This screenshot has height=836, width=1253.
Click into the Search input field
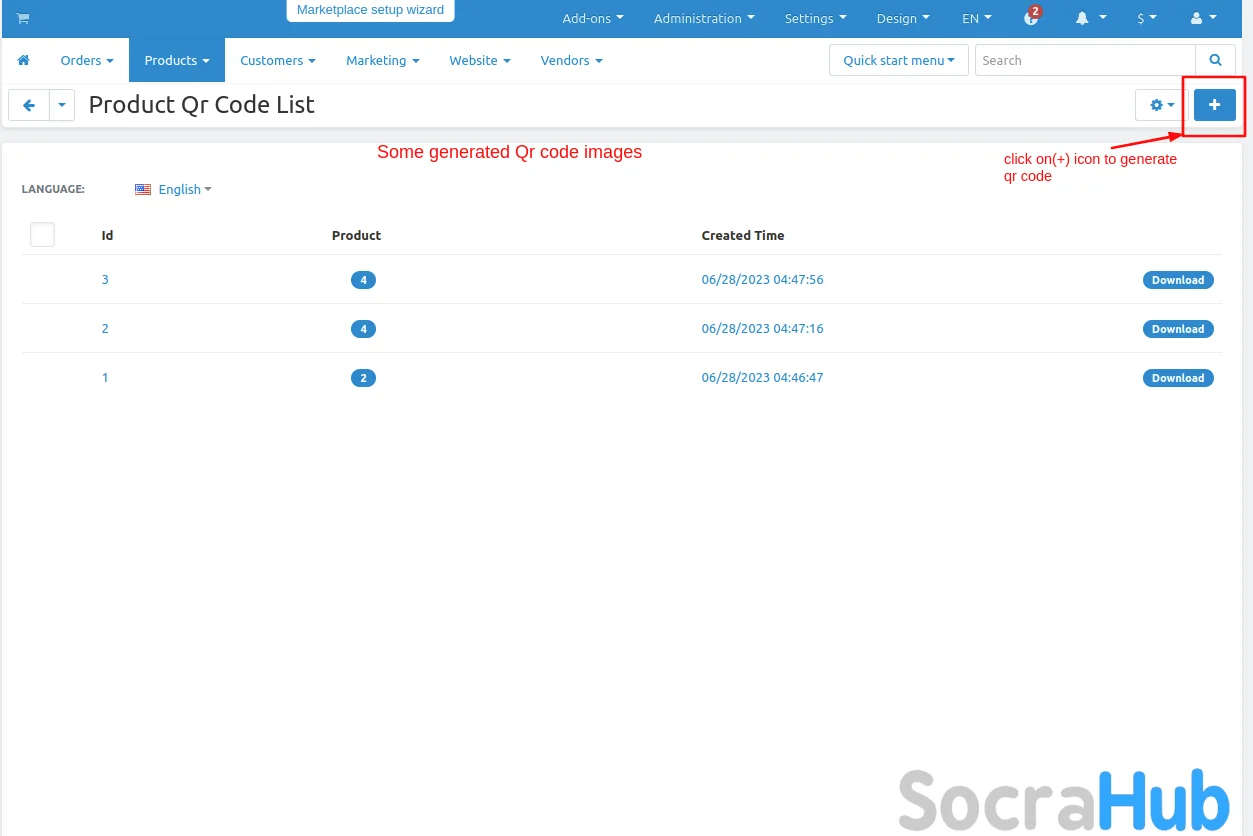[x=1084, y=60]
